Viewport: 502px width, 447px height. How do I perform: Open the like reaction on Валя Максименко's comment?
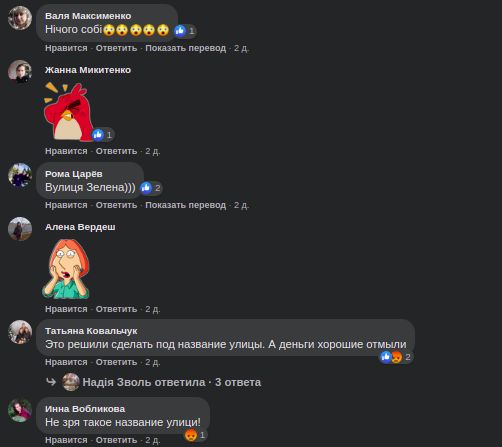pyautogui.click(x=185, y=31)
